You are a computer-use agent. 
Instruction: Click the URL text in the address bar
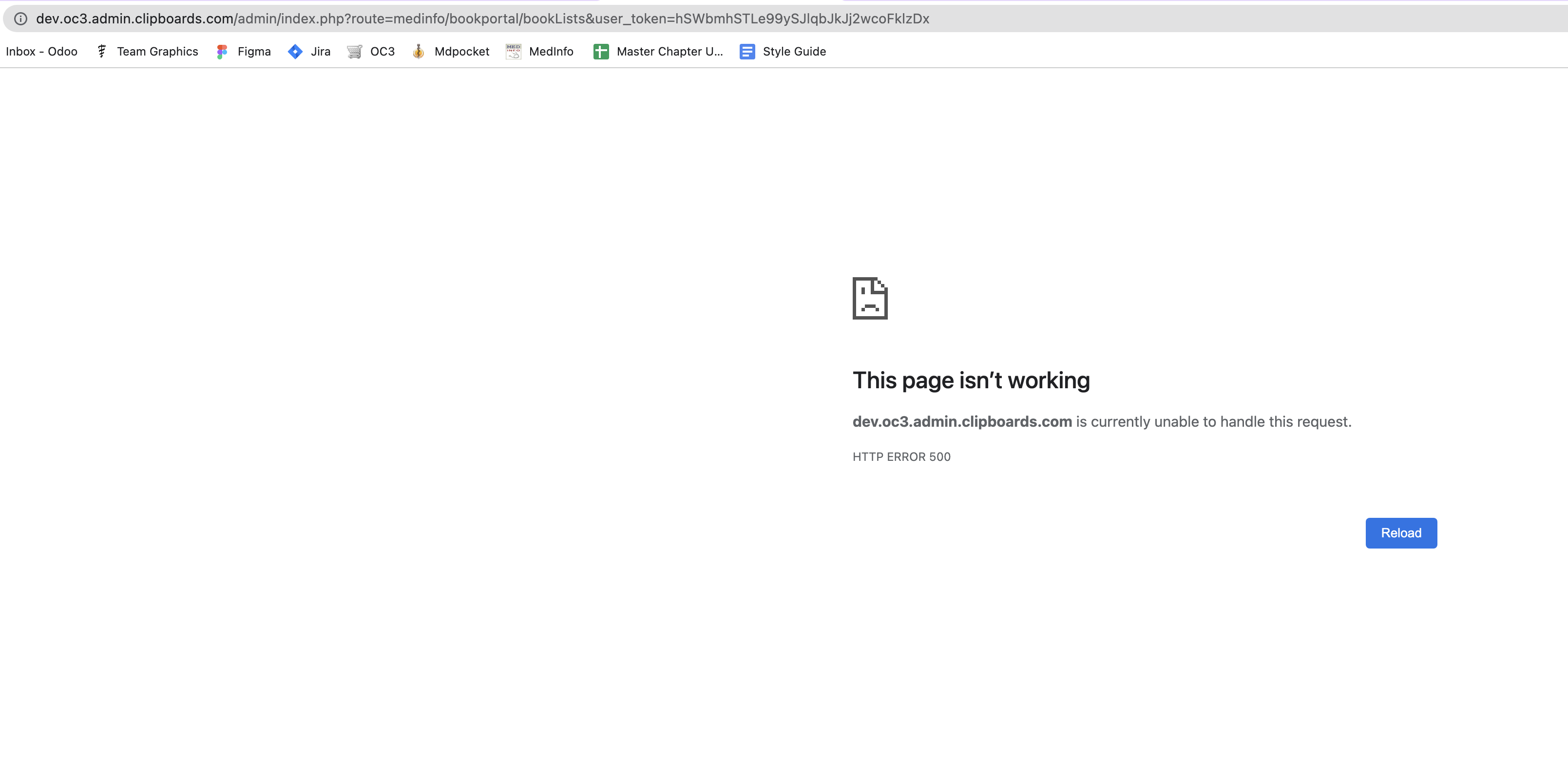point(482,19)
